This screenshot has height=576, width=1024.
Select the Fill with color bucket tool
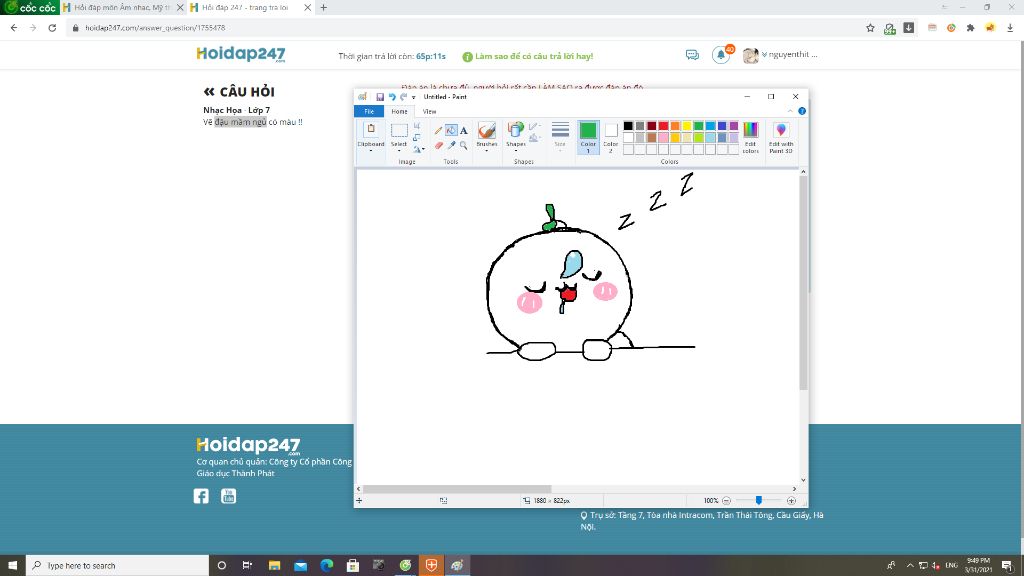pos(451,131)
